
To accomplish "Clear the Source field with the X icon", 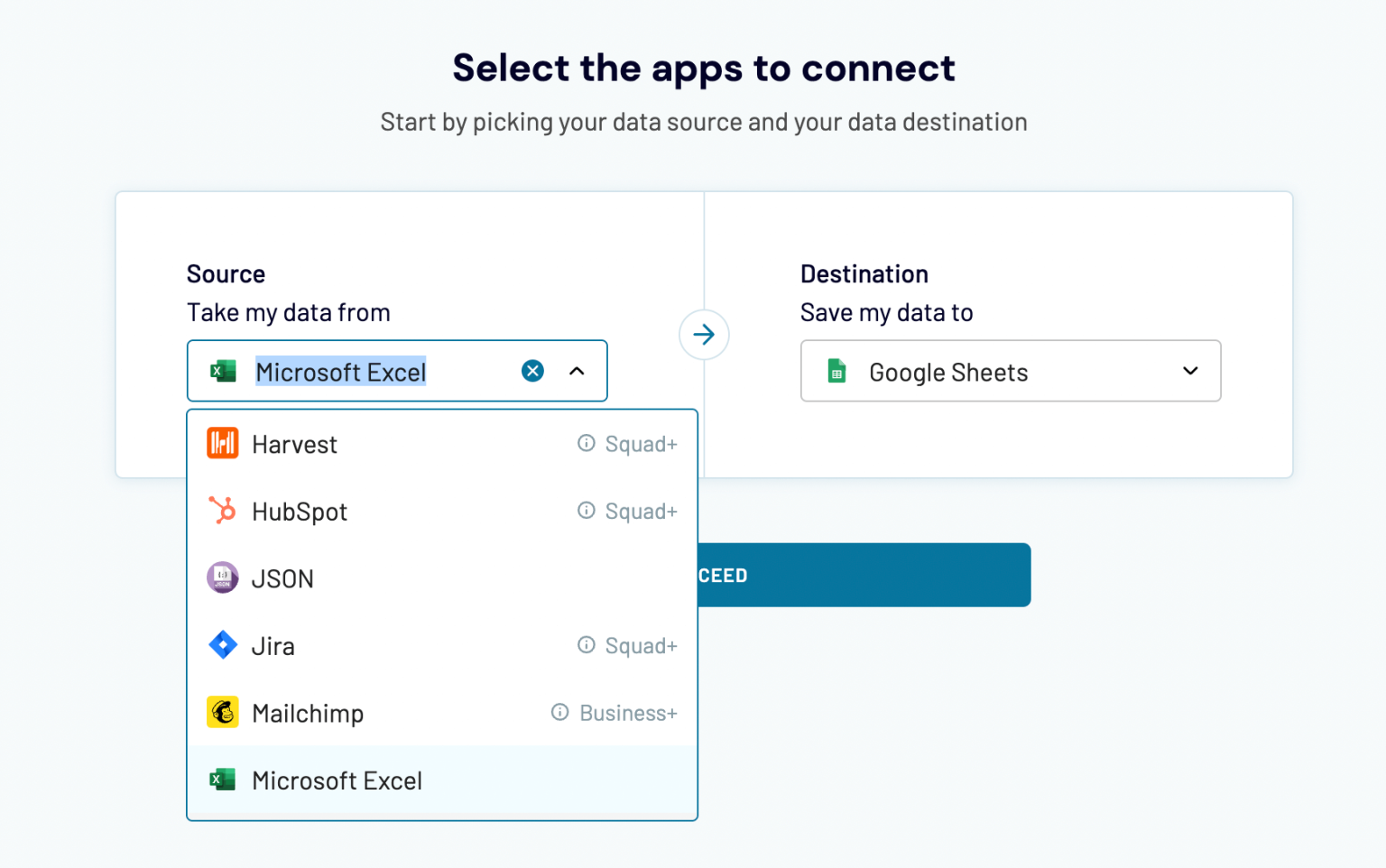I will 532,370.
